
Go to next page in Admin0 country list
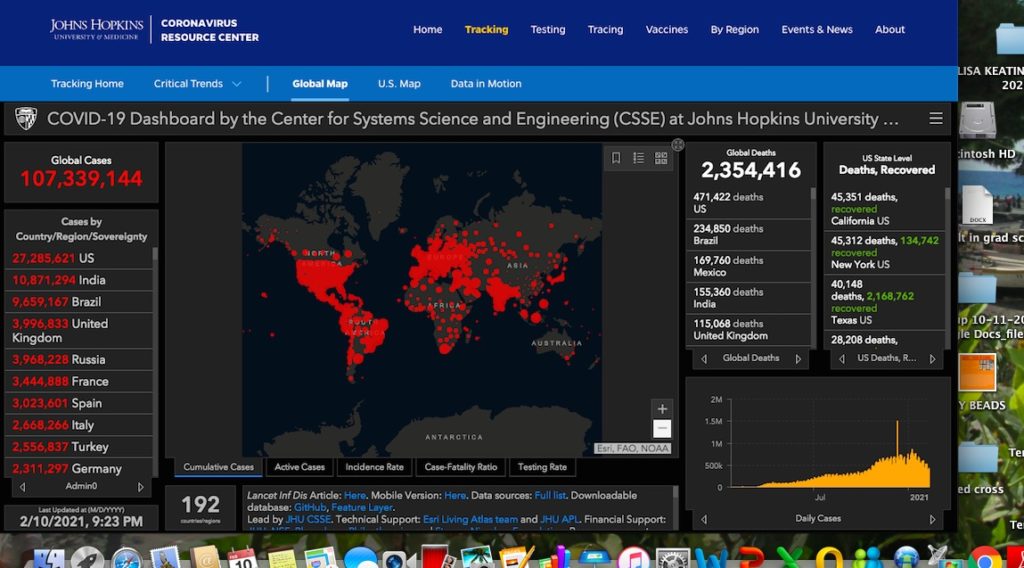coord(140,487)
